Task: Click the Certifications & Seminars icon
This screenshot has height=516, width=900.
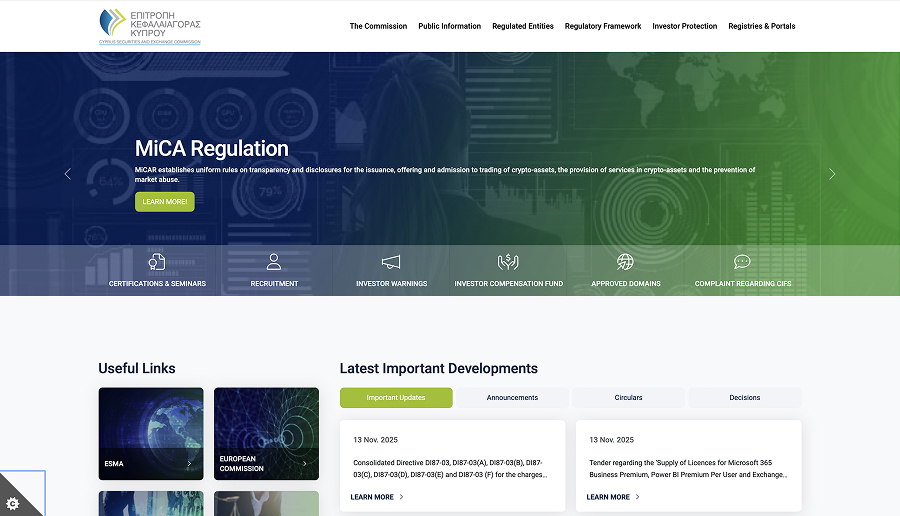Action: (157, 262)
